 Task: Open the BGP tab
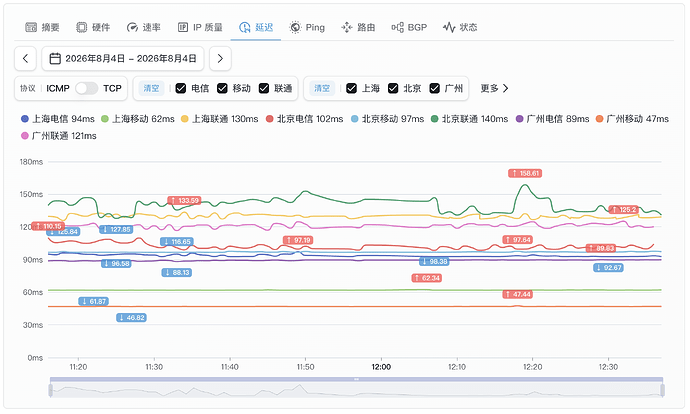coord(409,27)
